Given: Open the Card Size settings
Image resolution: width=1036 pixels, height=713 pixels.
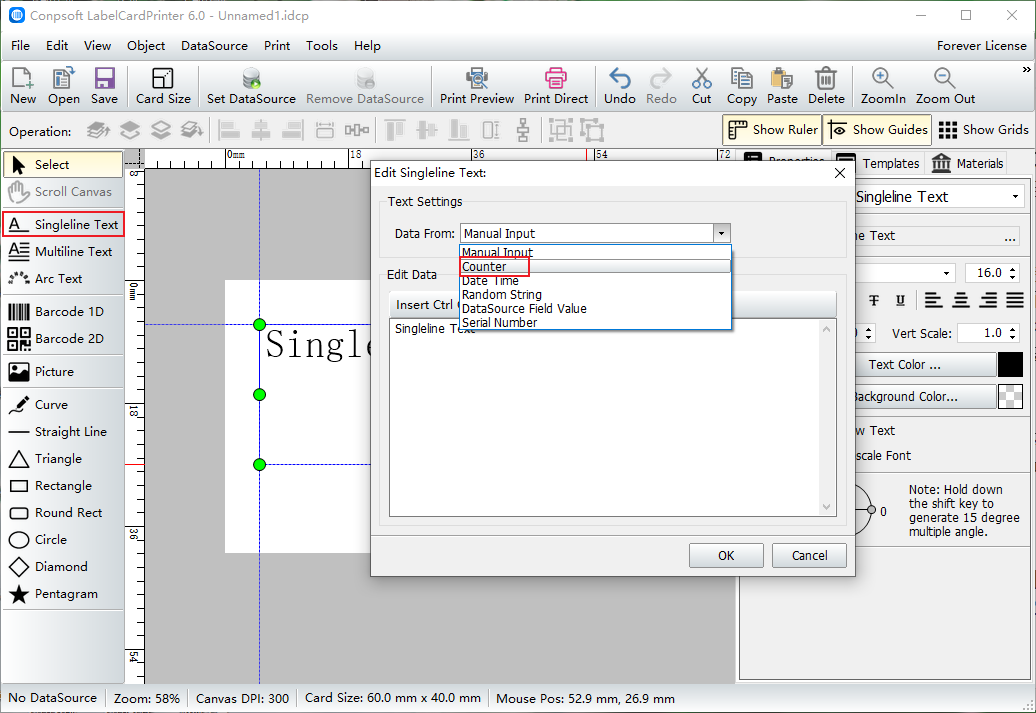Looking at the screenshot, I should pyautogui.click(x=163, y=86).
